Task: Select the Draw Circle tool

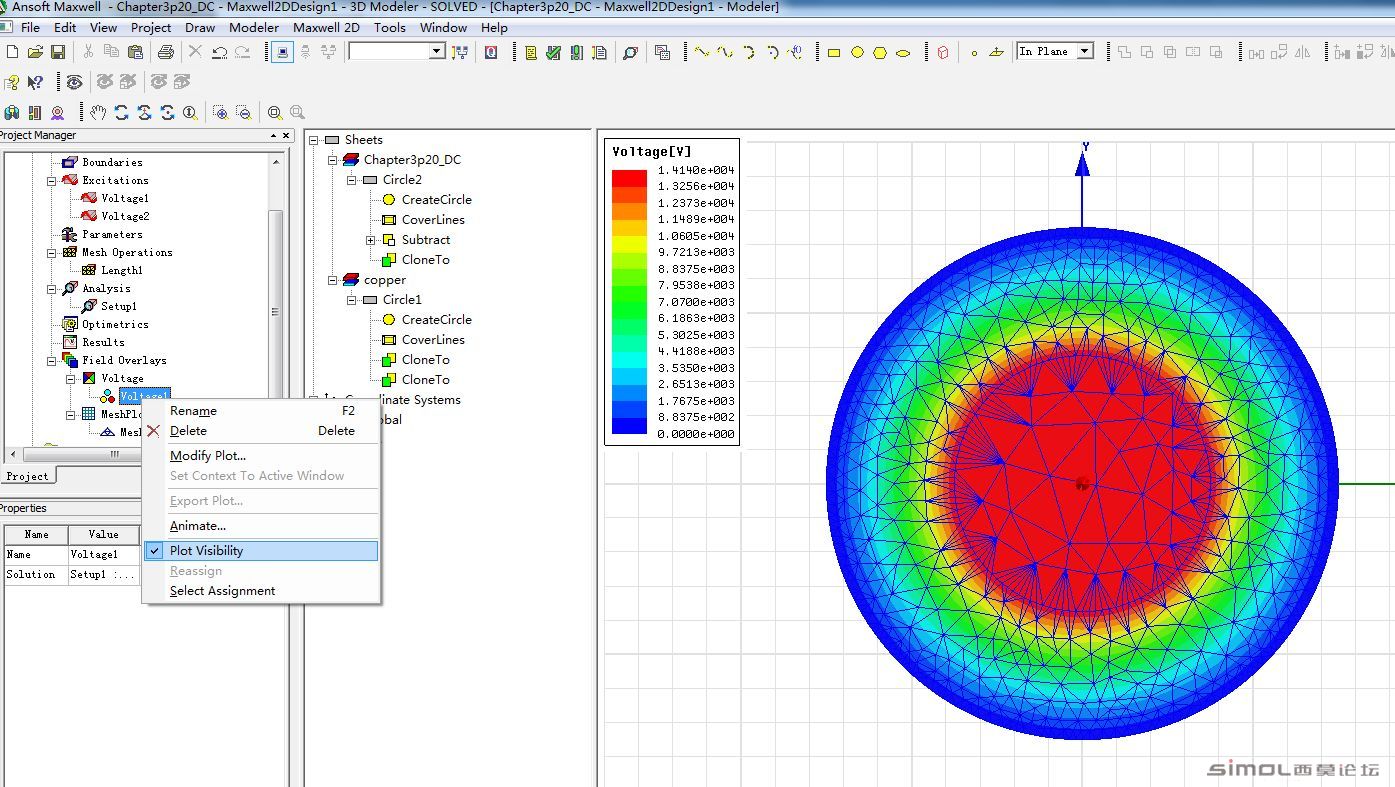Action: (857, 52)
